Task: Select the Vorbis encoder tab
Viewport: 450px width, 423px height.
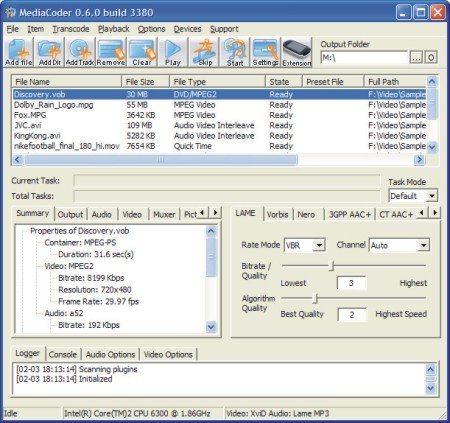Action: click(277, 214)
